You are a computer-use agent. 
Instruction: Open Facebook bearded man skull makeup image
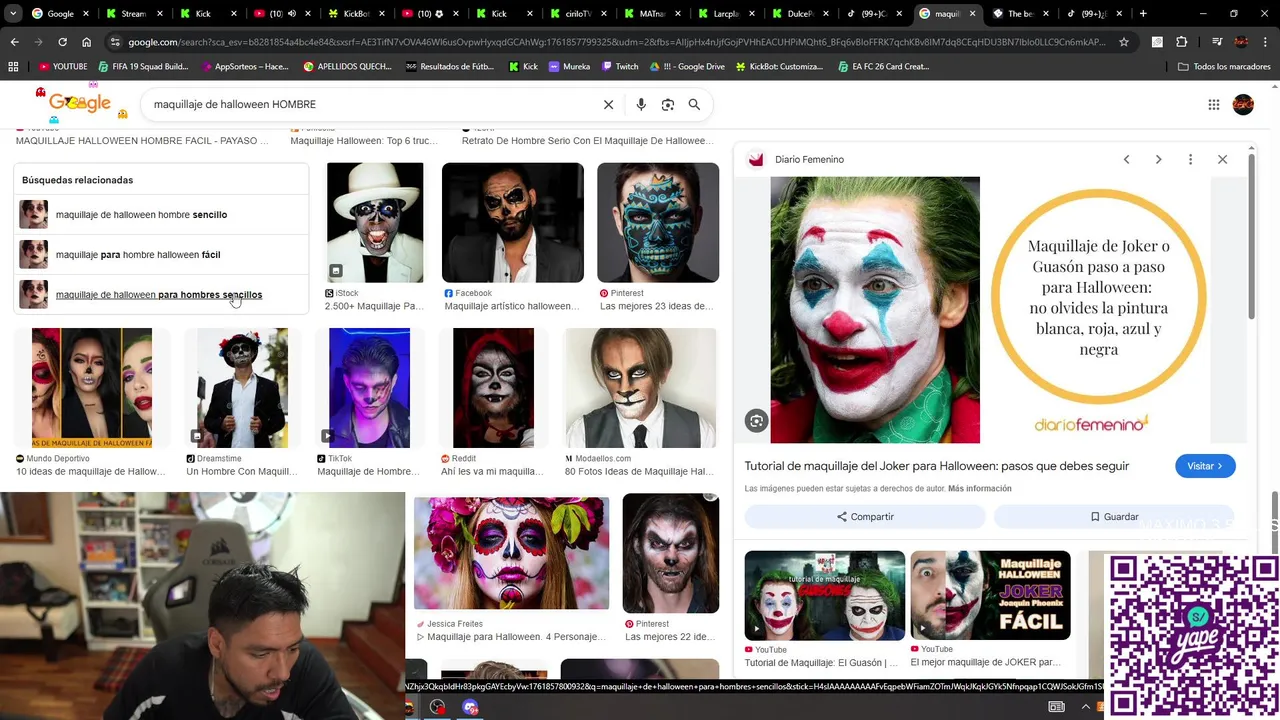coord(513,223)
